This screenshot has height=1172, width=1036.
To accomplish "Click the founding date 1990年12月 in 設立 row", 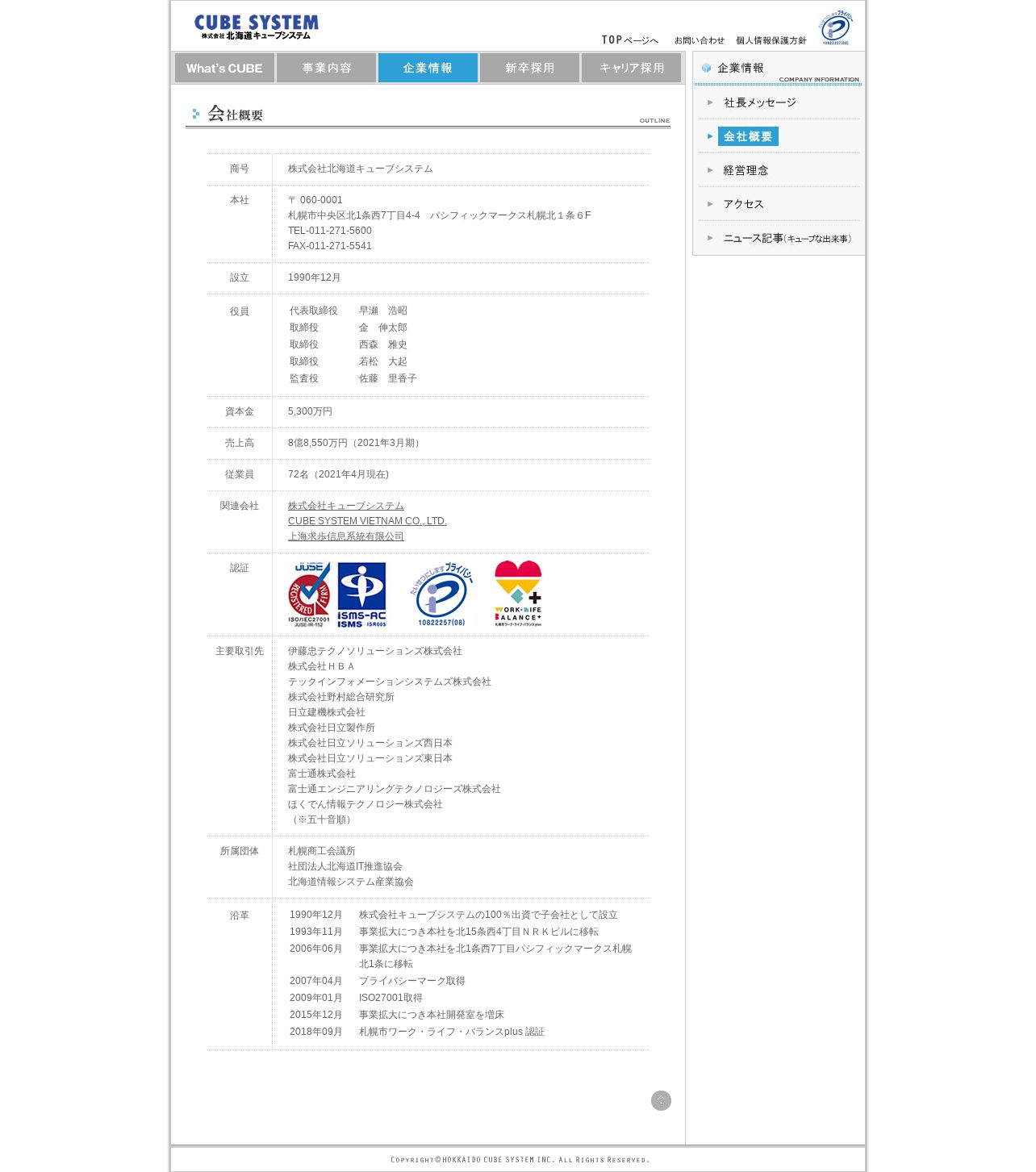I will coord(315,277).
